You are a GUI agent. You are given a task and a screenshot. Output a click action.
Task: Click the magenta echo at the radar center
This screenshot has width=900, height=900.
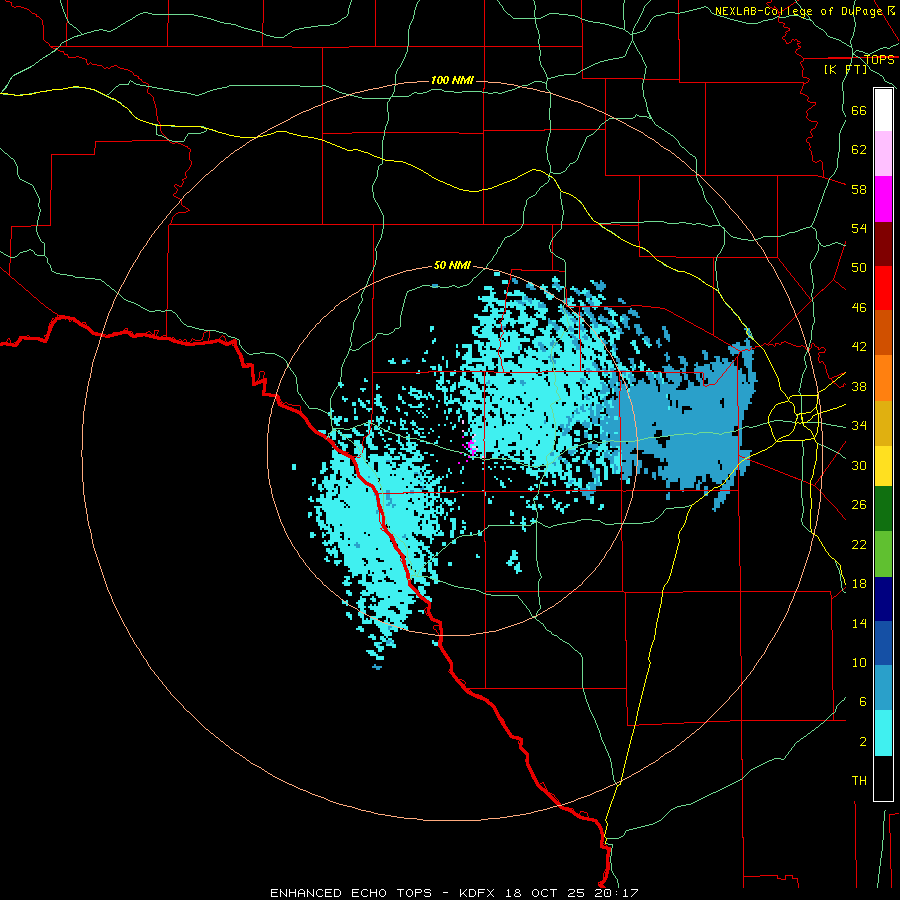pos(471,447)
